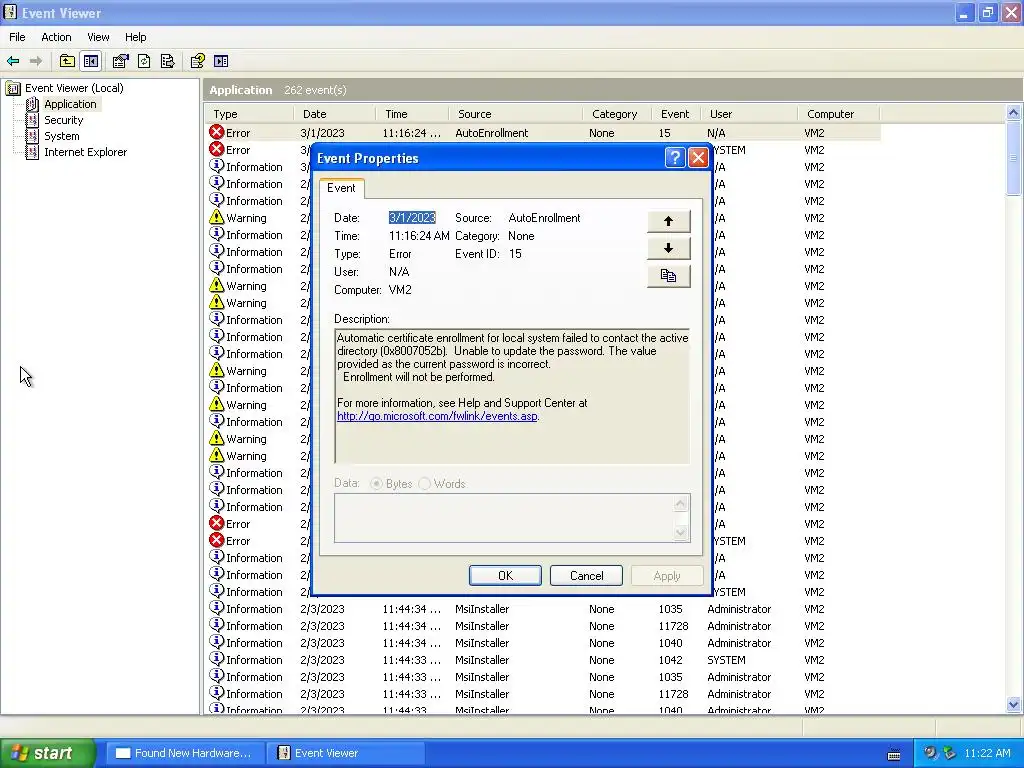Click the Apply button
The width and height of the screenshot is (1024, 768).
pos(667,575)
